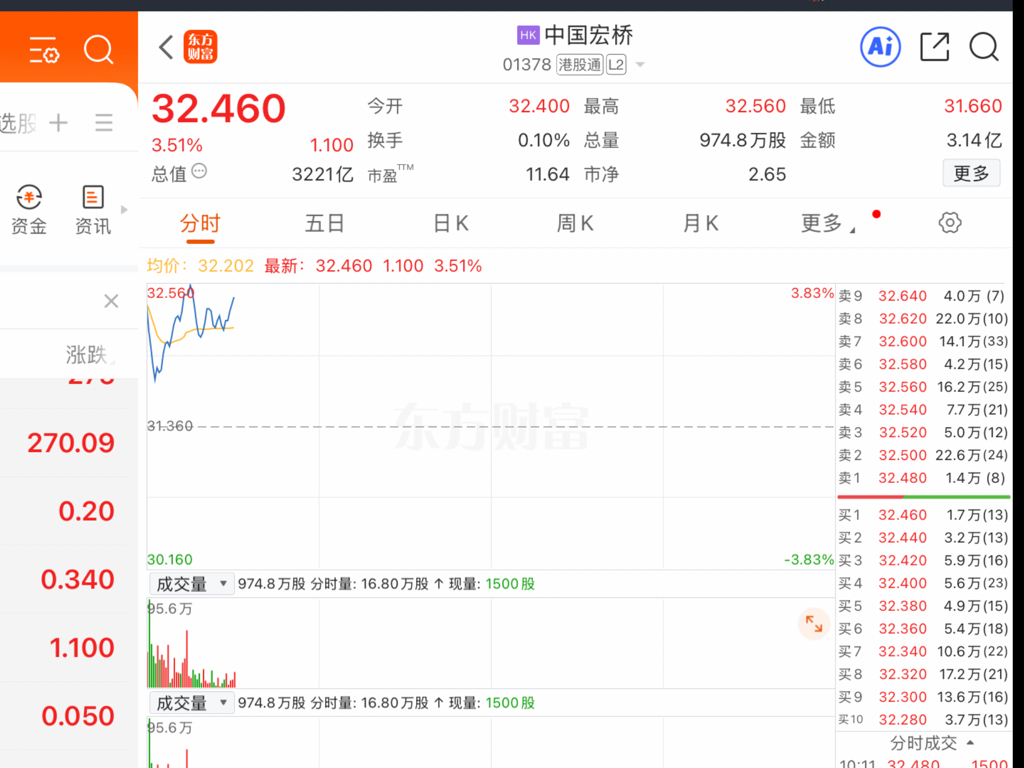This screenshot has height=768, width=1024.
Task: Select the 分时 tab
Action: click(200, 224)
